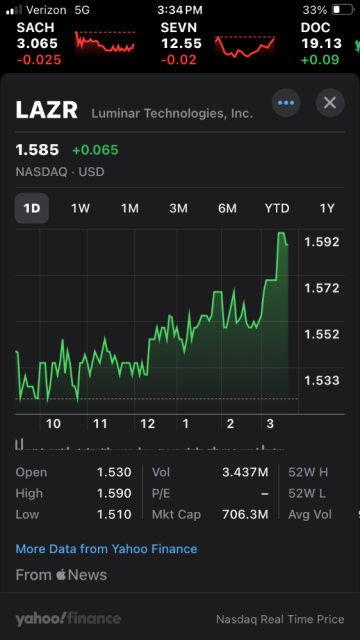Switch chart to 1Y range
Image resolution: width=360 pixels, height=640 pixels.
pyautogui.click(x=327, y=209)
